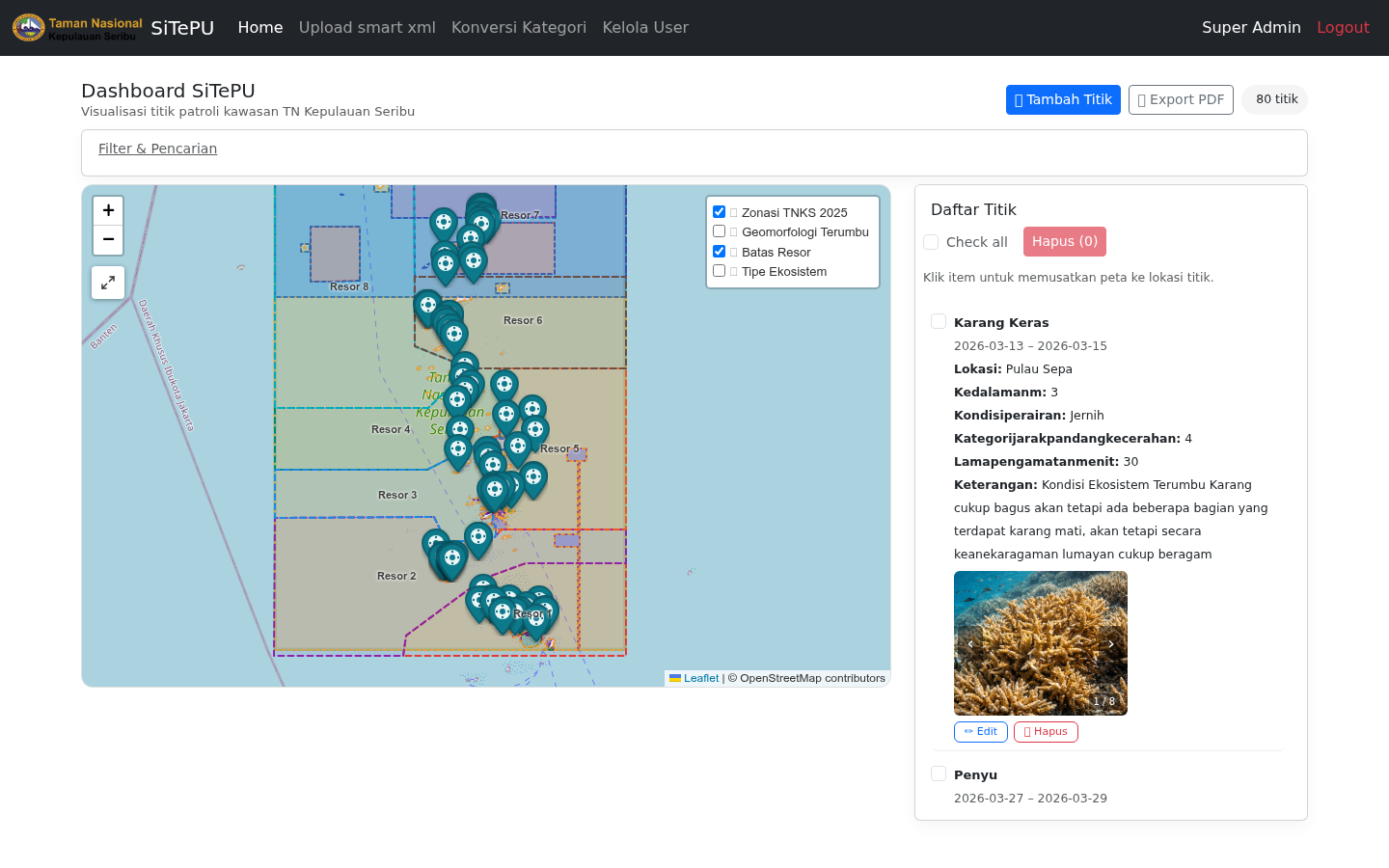The width and height of the screenshot is (1389, 868).
Task: Uncheck the Zonasi TNKS 2025 layer
Action: click(x=719, y=212)
